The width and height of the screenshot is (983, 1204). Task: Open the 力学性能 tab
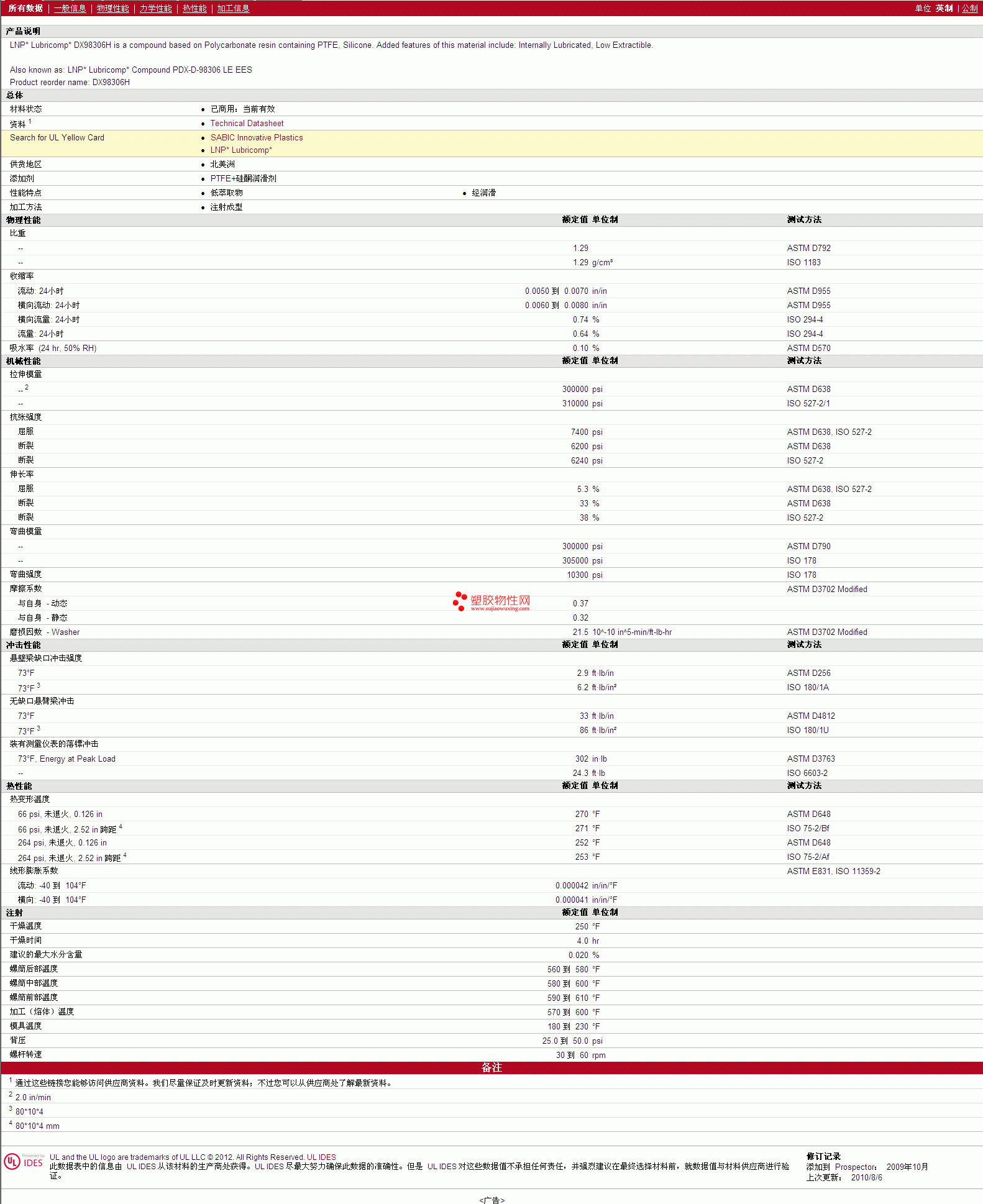(x=155, y=8)
